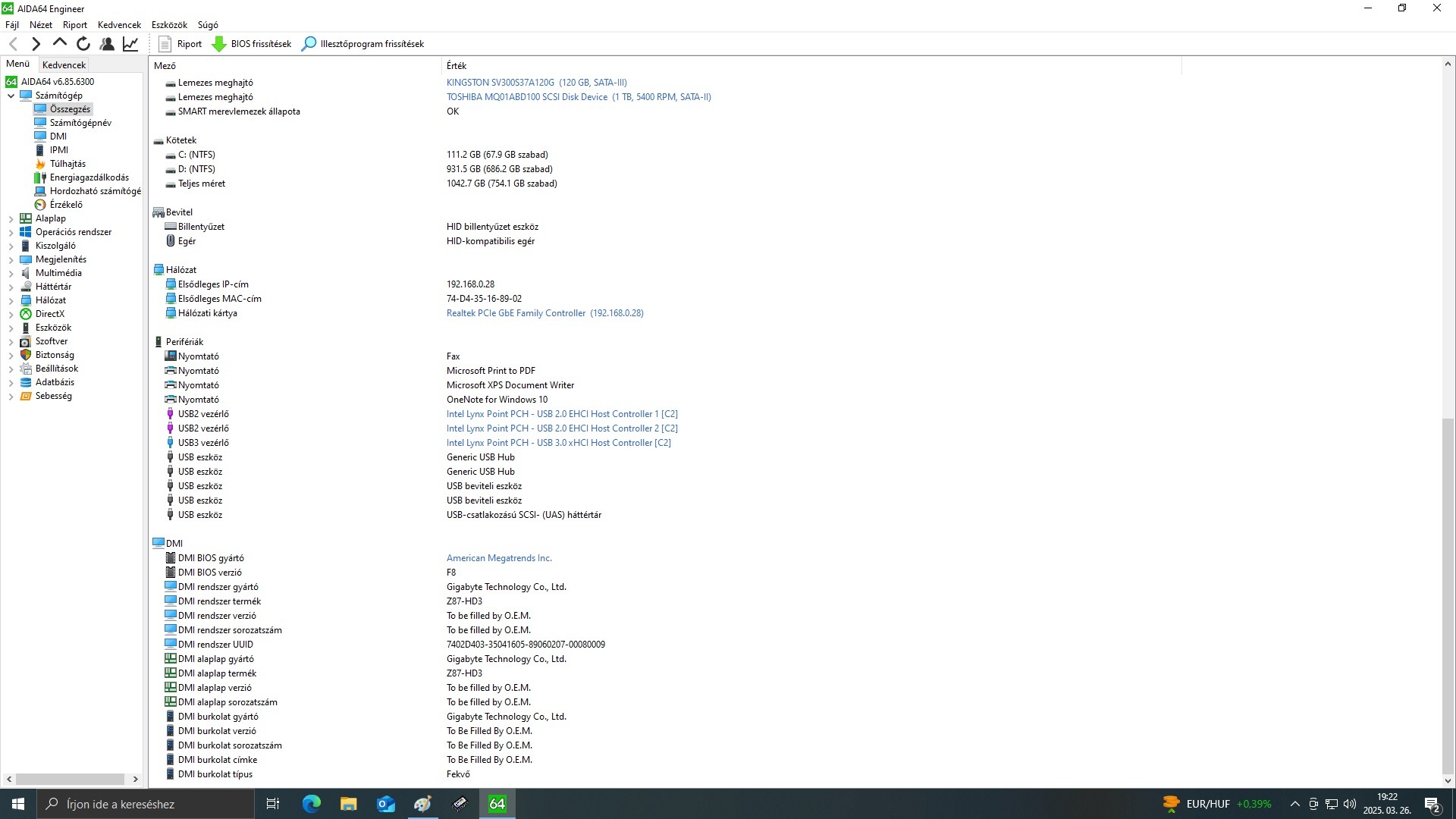1456x819 pixels.
Task: Click the Hálózat tree folder icon
Action: (x=26, y=300)
